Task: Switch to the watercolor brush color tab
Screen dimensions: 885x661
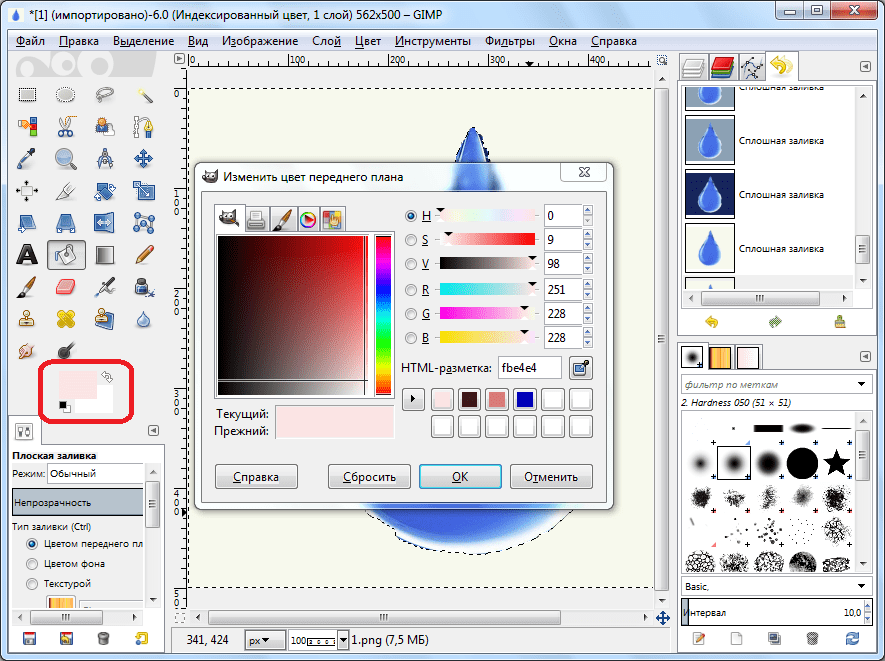Action: 281,218
